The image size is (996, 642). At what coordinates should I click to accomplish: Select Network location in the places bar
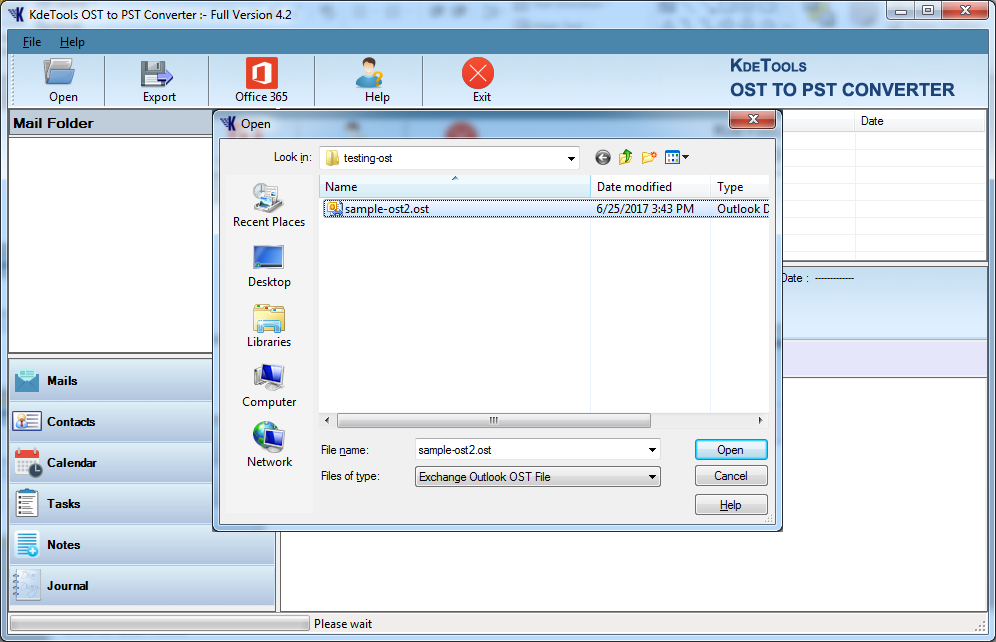click(x=269, y=446)
